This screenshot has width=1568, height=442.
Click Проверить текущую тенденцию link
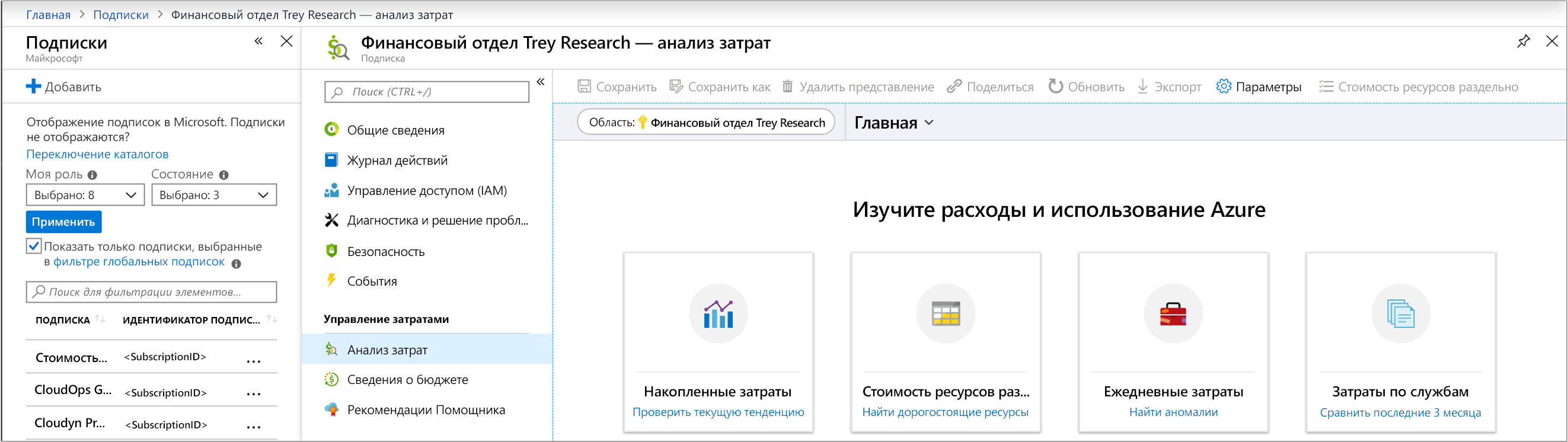(x=718, y=412)
